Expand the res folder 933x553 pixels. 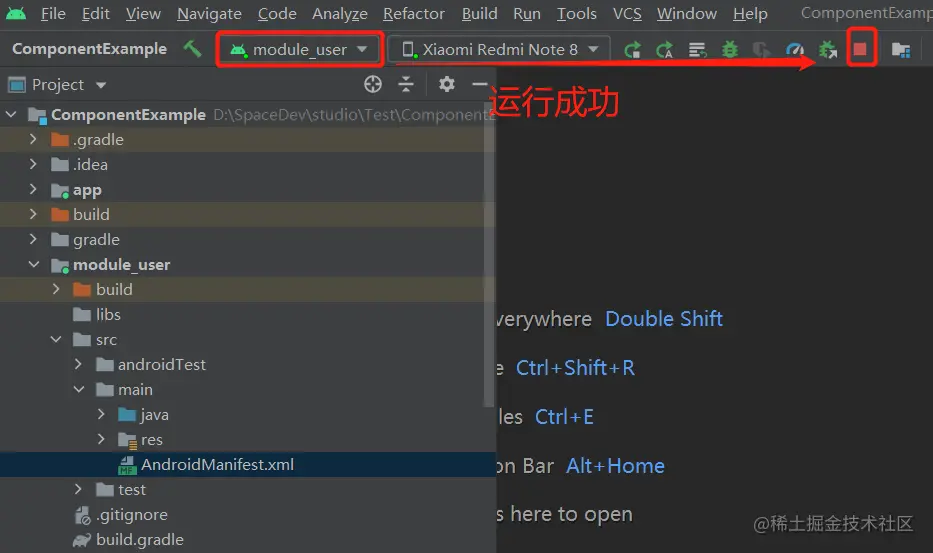[101, 439]
